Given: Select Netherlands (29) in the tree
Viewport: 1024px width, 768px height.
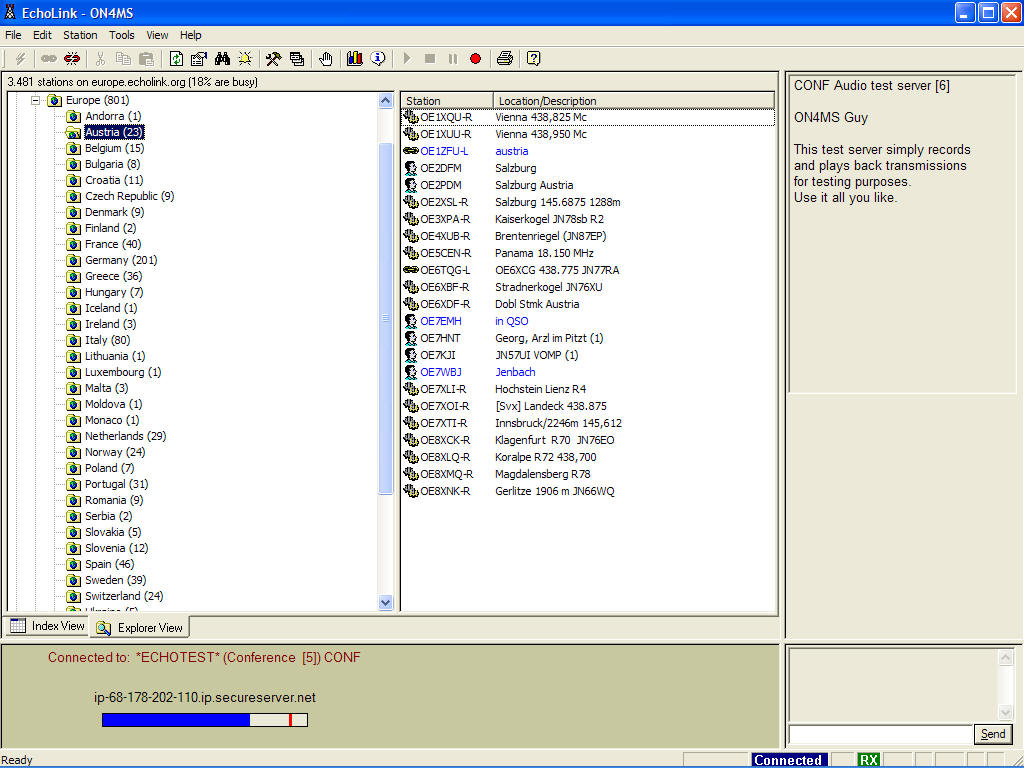Looking at the screenshot, I should tap(125, 436).
